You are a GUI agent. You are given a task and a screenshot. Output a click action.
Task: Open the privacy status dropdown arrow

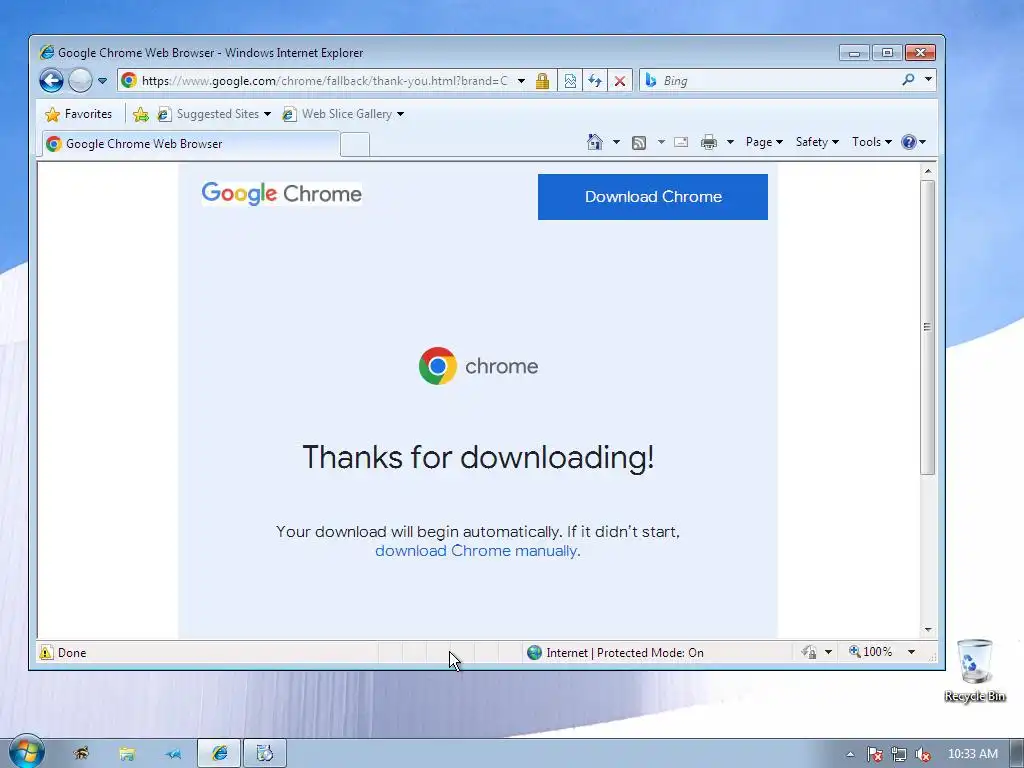828,652
